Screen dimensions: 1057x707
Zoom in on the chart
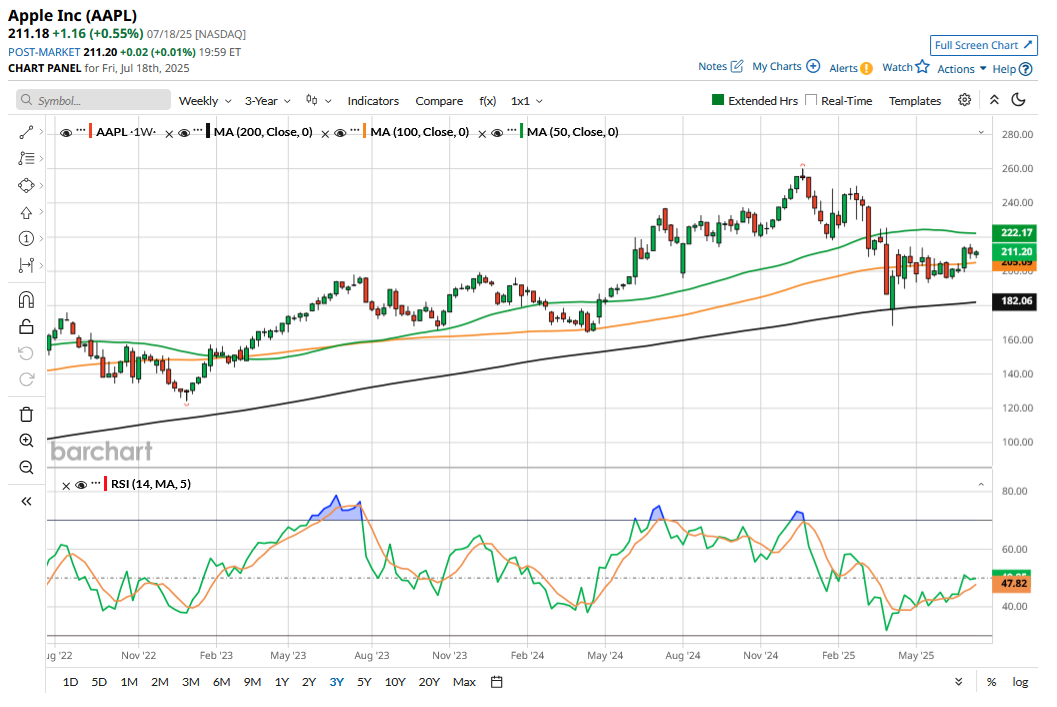point(26,441)
